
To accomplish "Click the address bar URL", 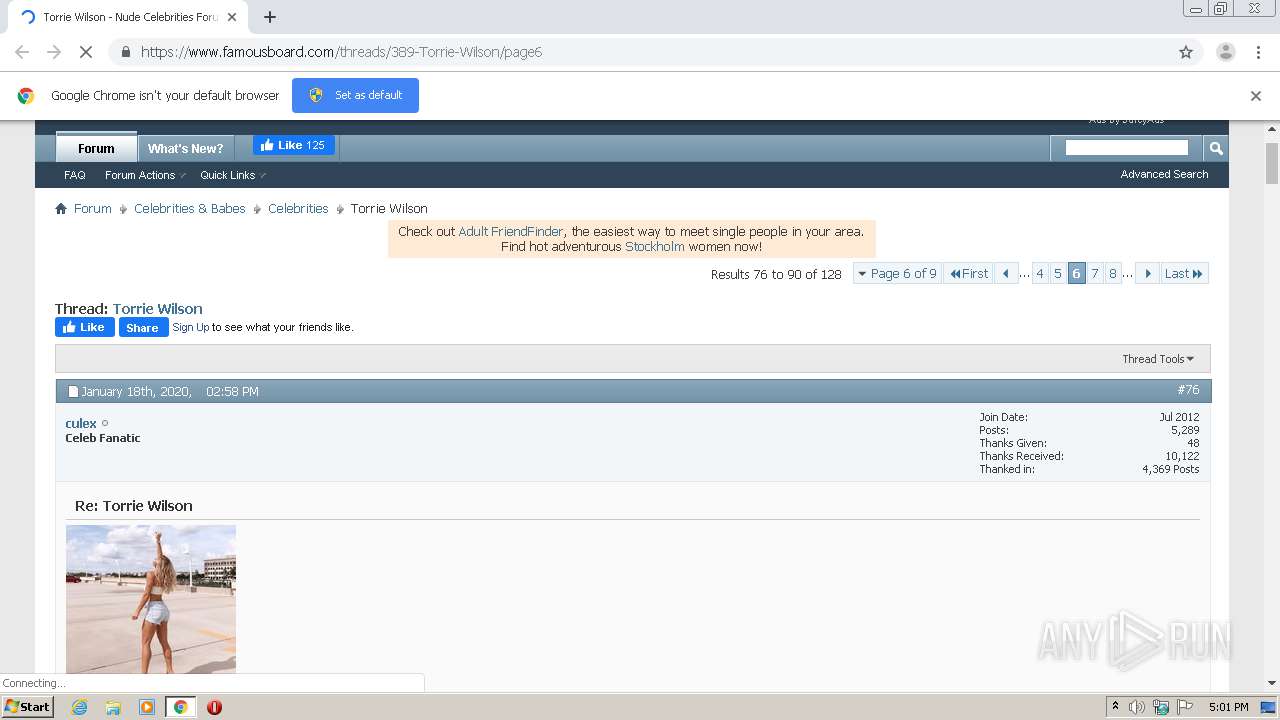I will coord(341,52).
